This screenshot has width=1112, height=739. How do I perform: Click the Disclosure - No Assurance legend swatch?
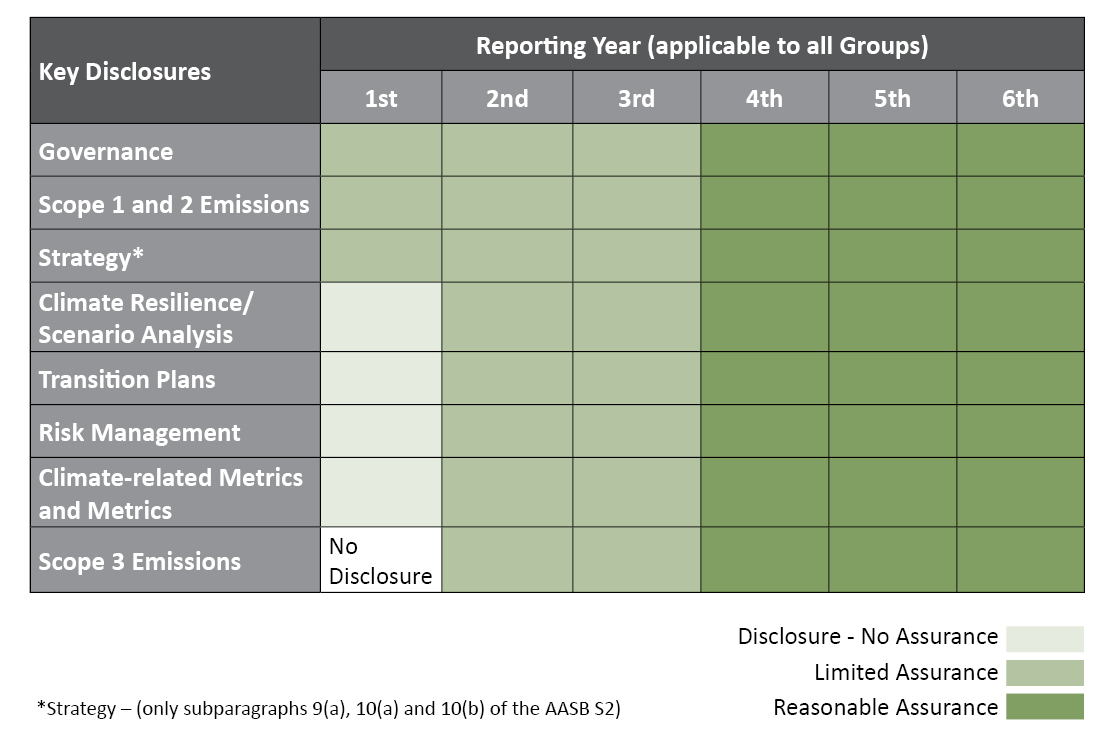click(x=1045, y=638)
